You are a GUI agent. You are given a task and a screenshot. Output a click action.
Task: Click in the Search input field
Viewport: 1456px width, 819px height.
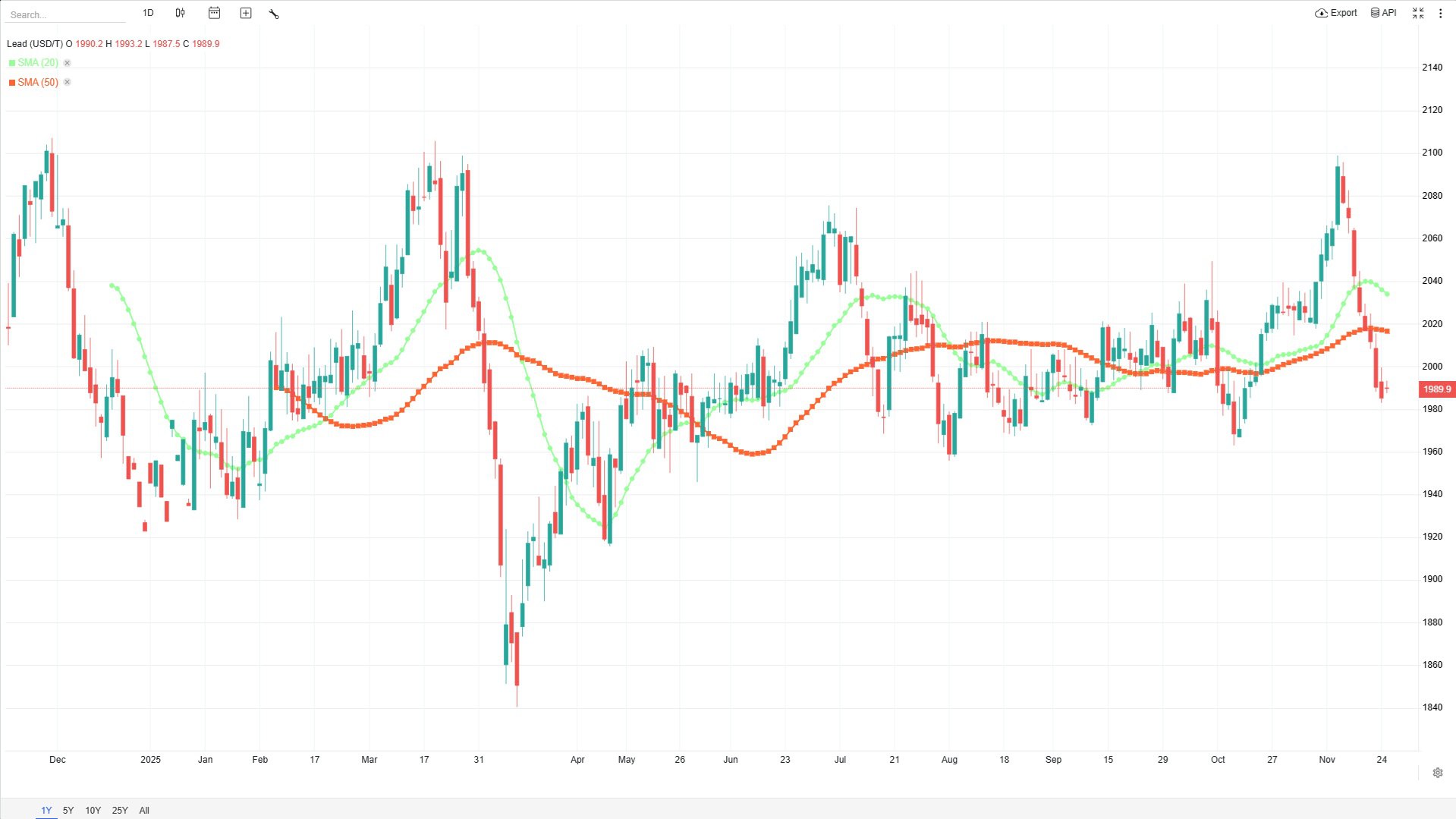click(64, 14)
